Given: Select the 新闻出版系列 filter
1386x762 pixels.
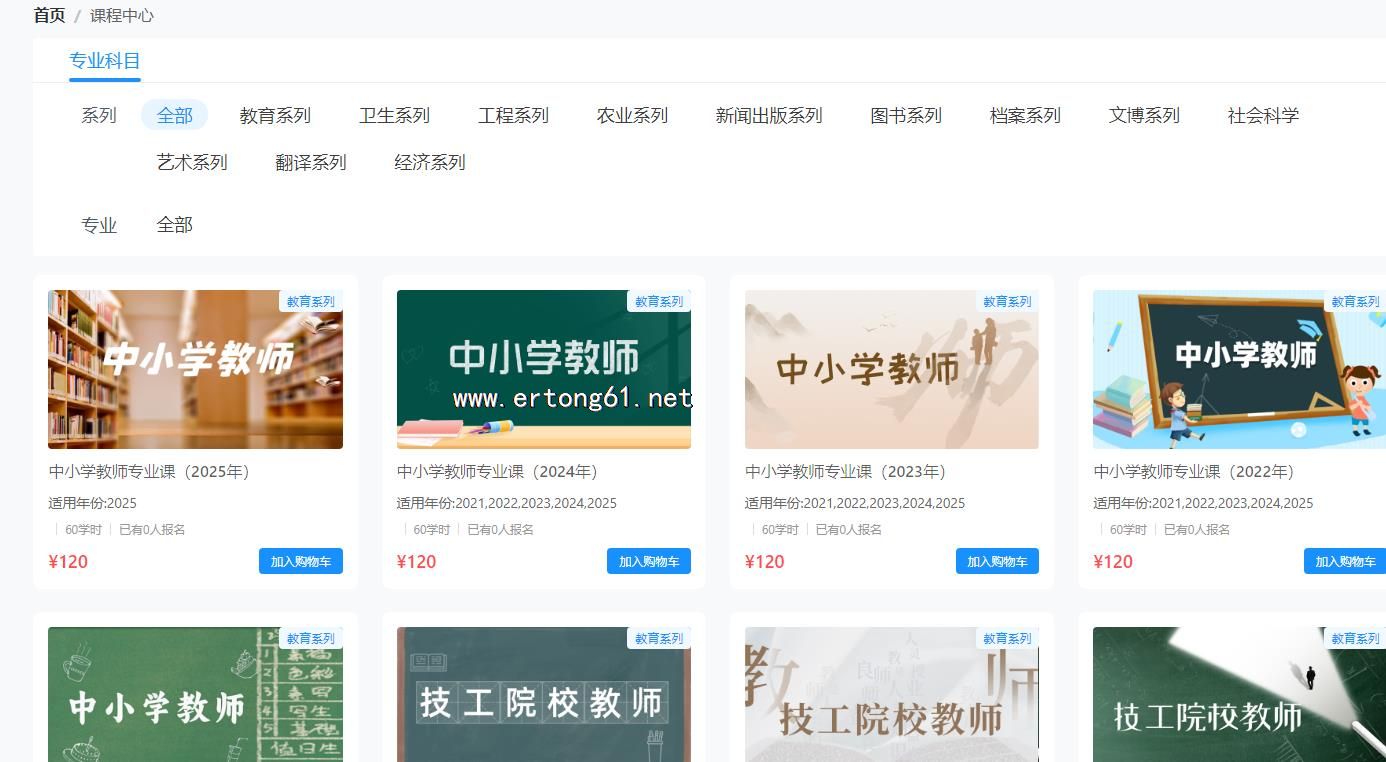Looking at the screenshot, I should [768, 115].
